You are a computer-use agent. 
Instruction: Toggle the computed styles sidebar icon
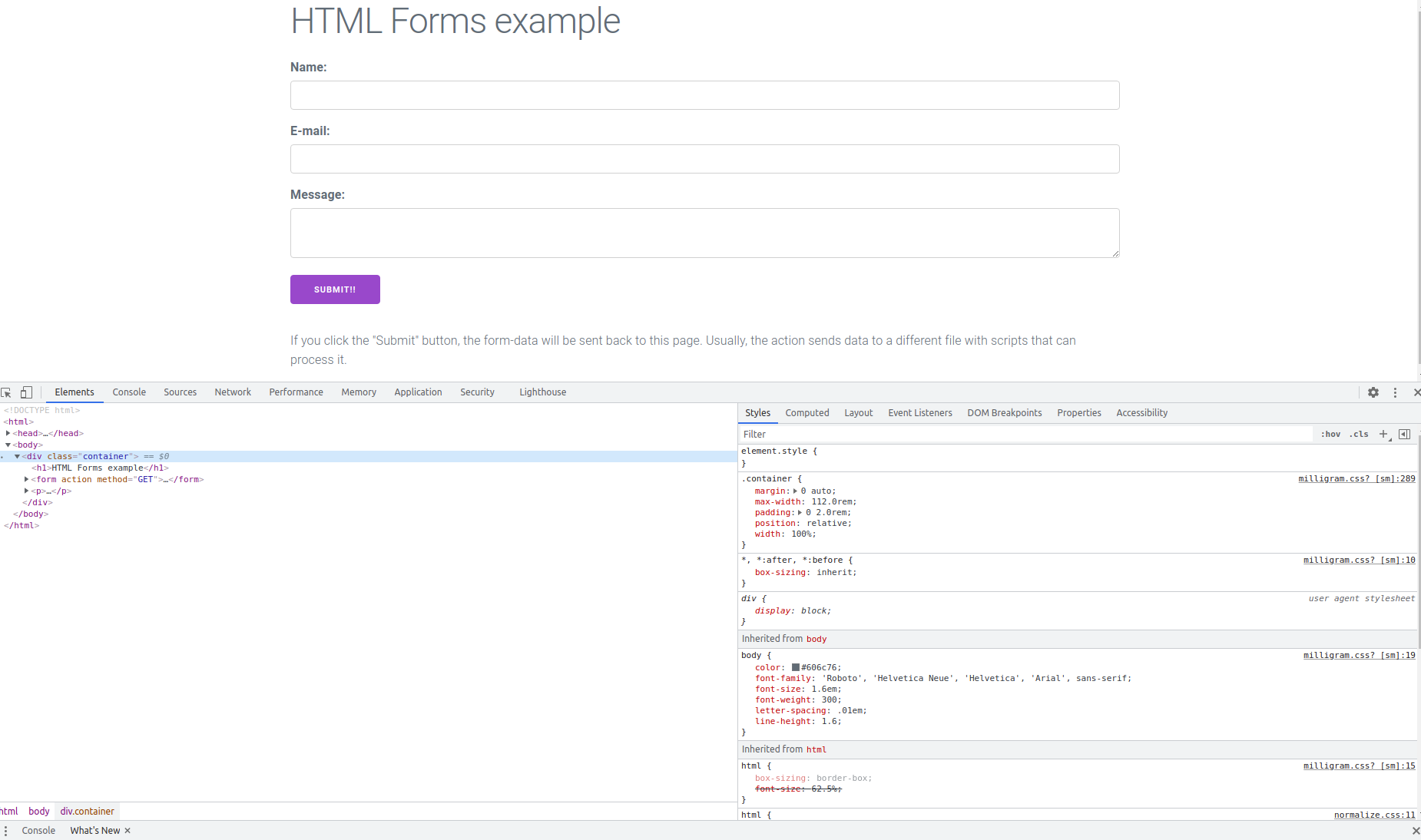point(1404,434)
